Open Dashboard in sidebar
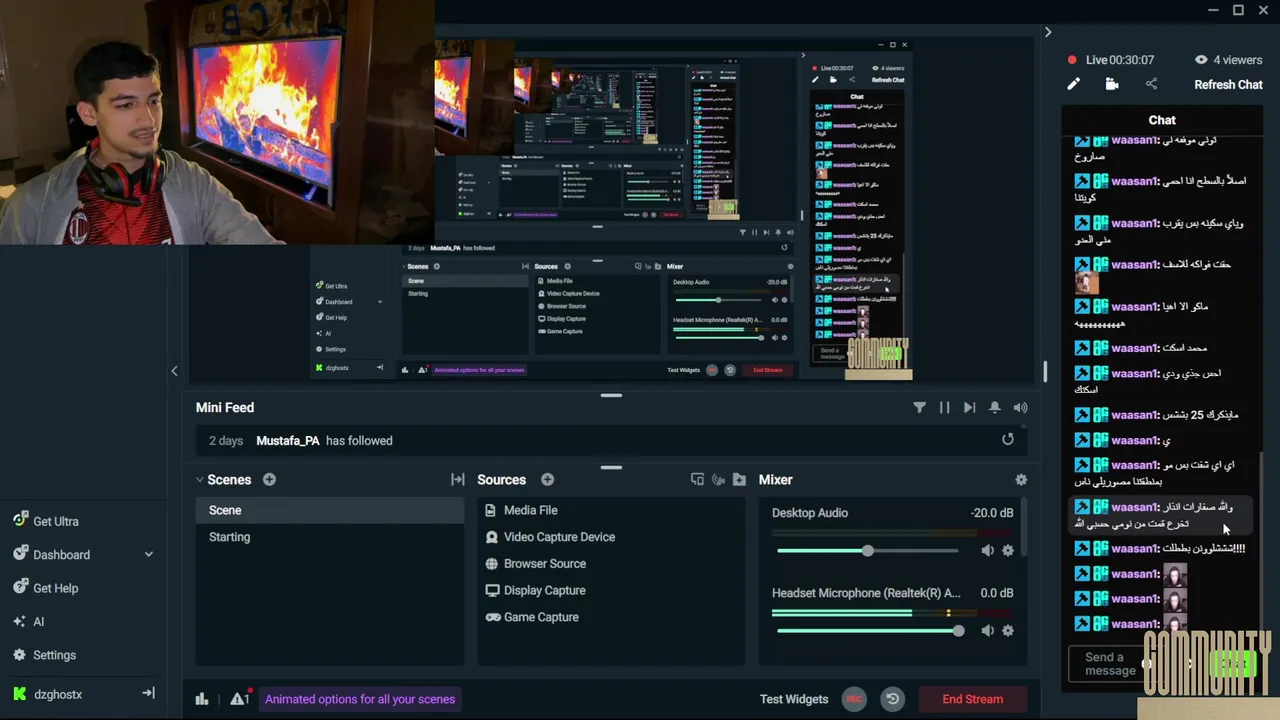 (52, 554)
